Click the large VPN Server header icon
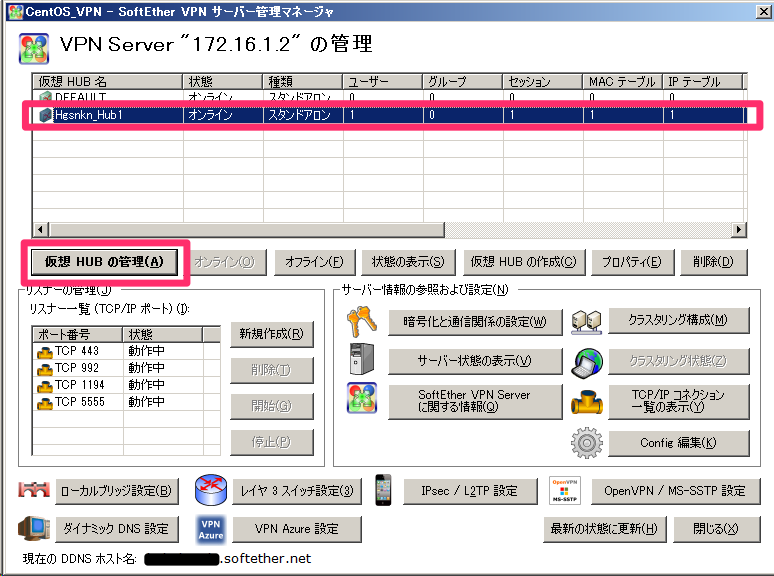The height and width of the screenshot is (576, 774). (x=34, y=48)
